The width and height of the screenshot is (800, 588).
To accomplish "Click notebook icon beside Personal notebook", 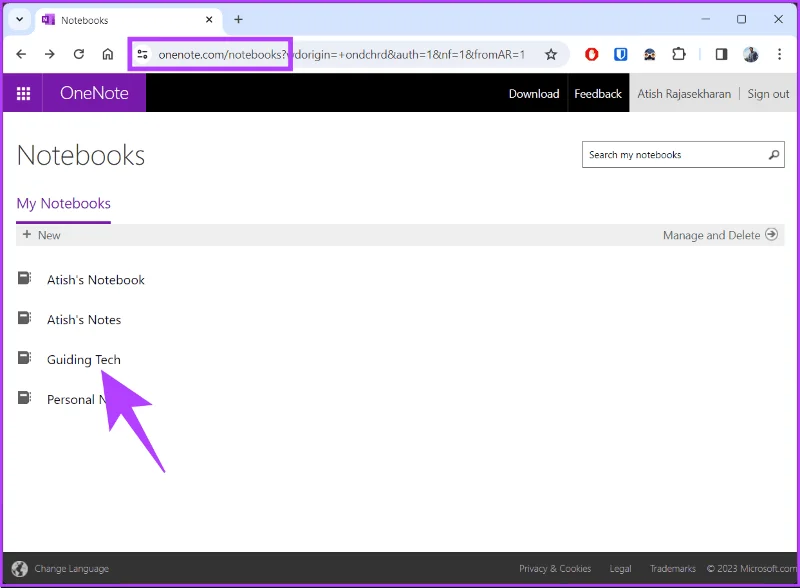I will click(24, 397).
